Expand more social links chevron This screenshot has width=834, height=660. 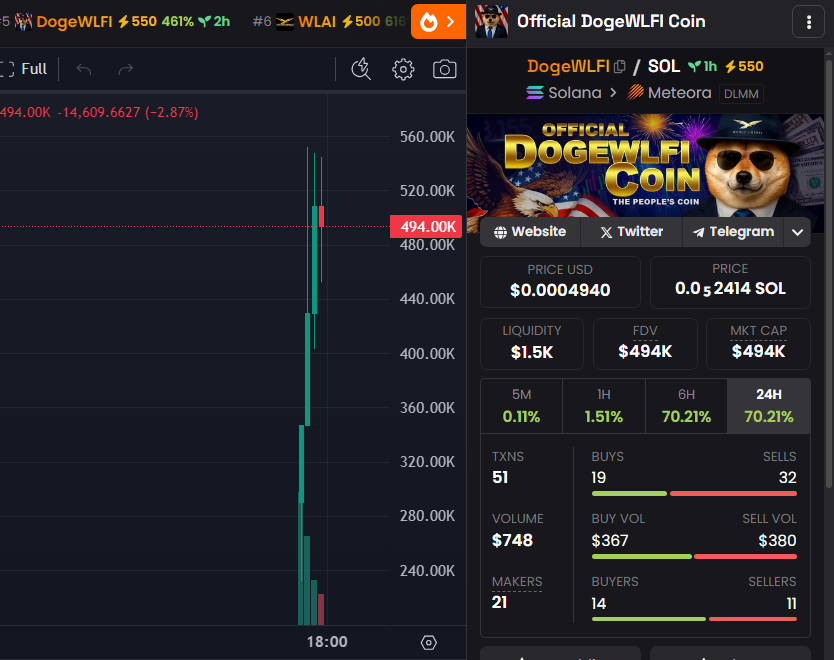797,232
